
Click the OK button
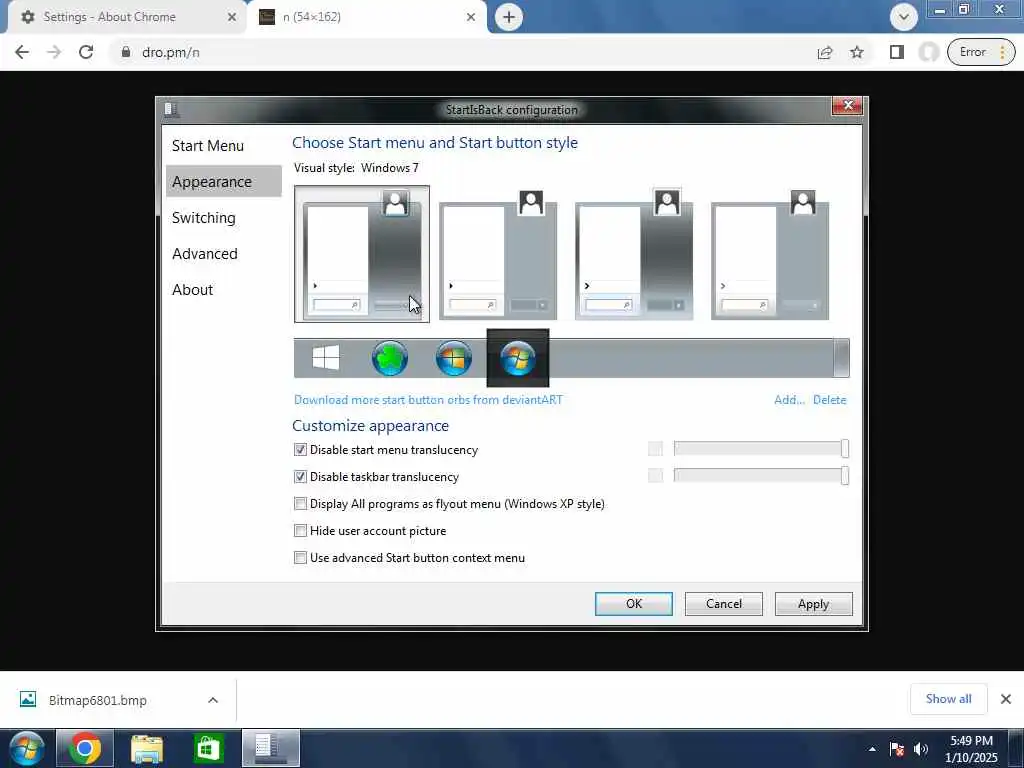(633, 603)
